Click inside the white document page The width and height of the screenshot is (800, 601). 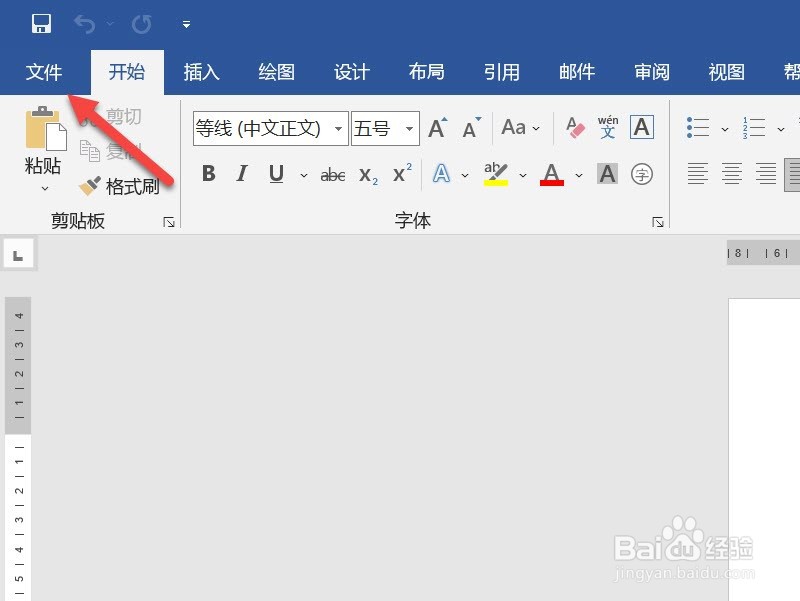pyautogui.click(x=764, y=449)
